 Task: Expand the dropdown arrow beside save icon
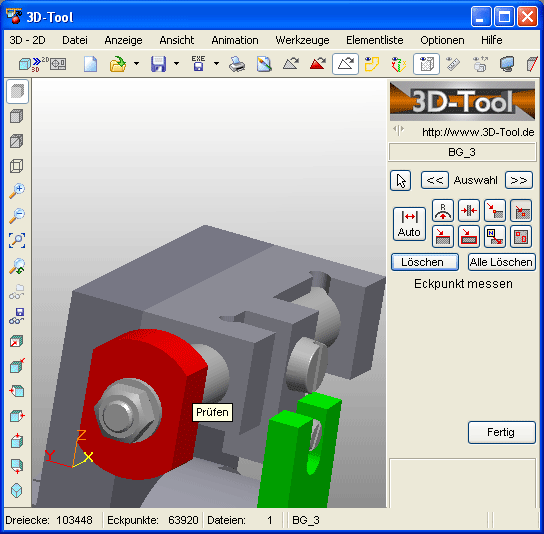coord(176,64)
